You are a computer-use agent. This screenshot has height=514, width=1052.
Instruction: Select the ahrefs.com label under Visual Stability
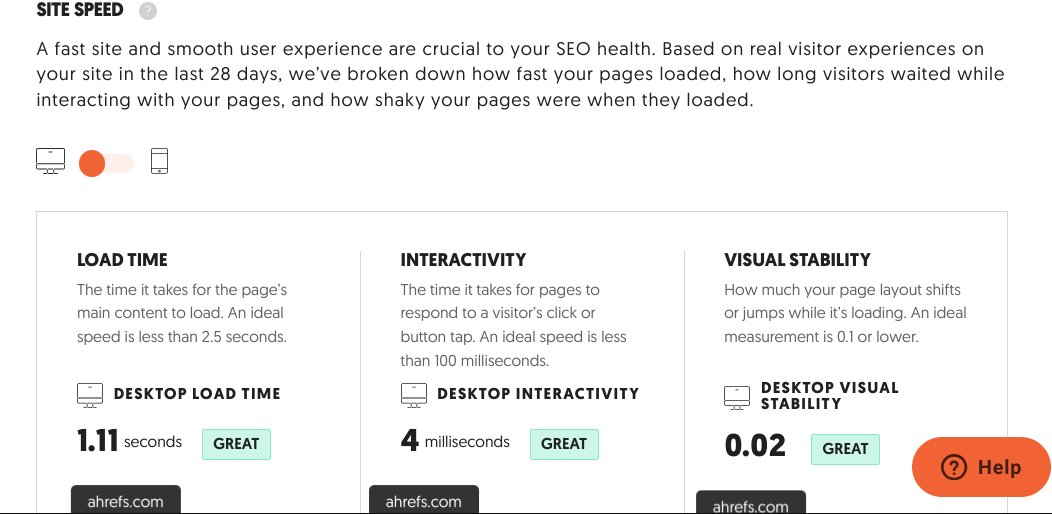tap(751, 503)
